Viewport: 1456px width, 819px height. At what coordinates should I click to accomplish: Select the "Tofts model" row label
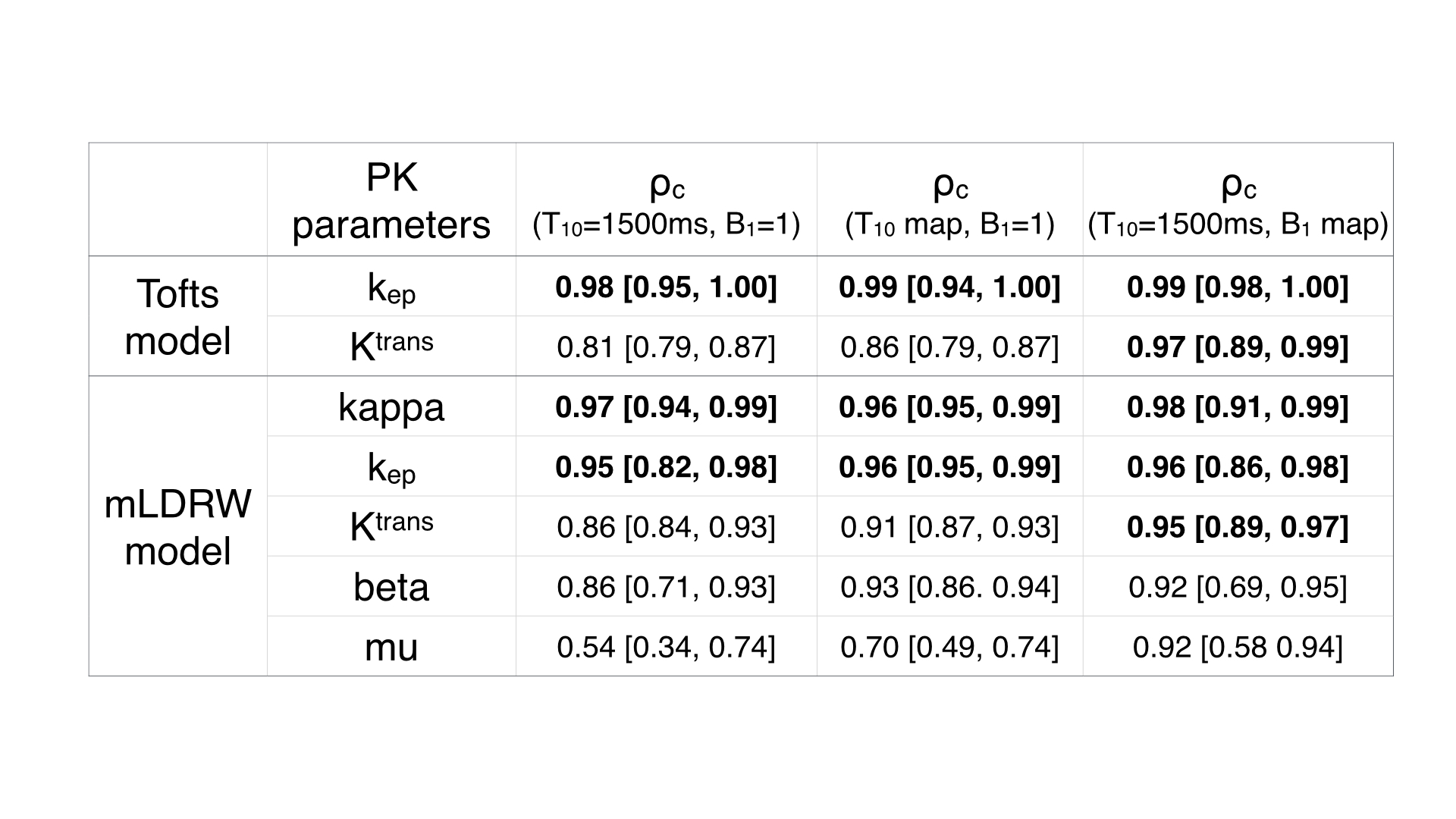pyautogui.click(x=177, y=317)
